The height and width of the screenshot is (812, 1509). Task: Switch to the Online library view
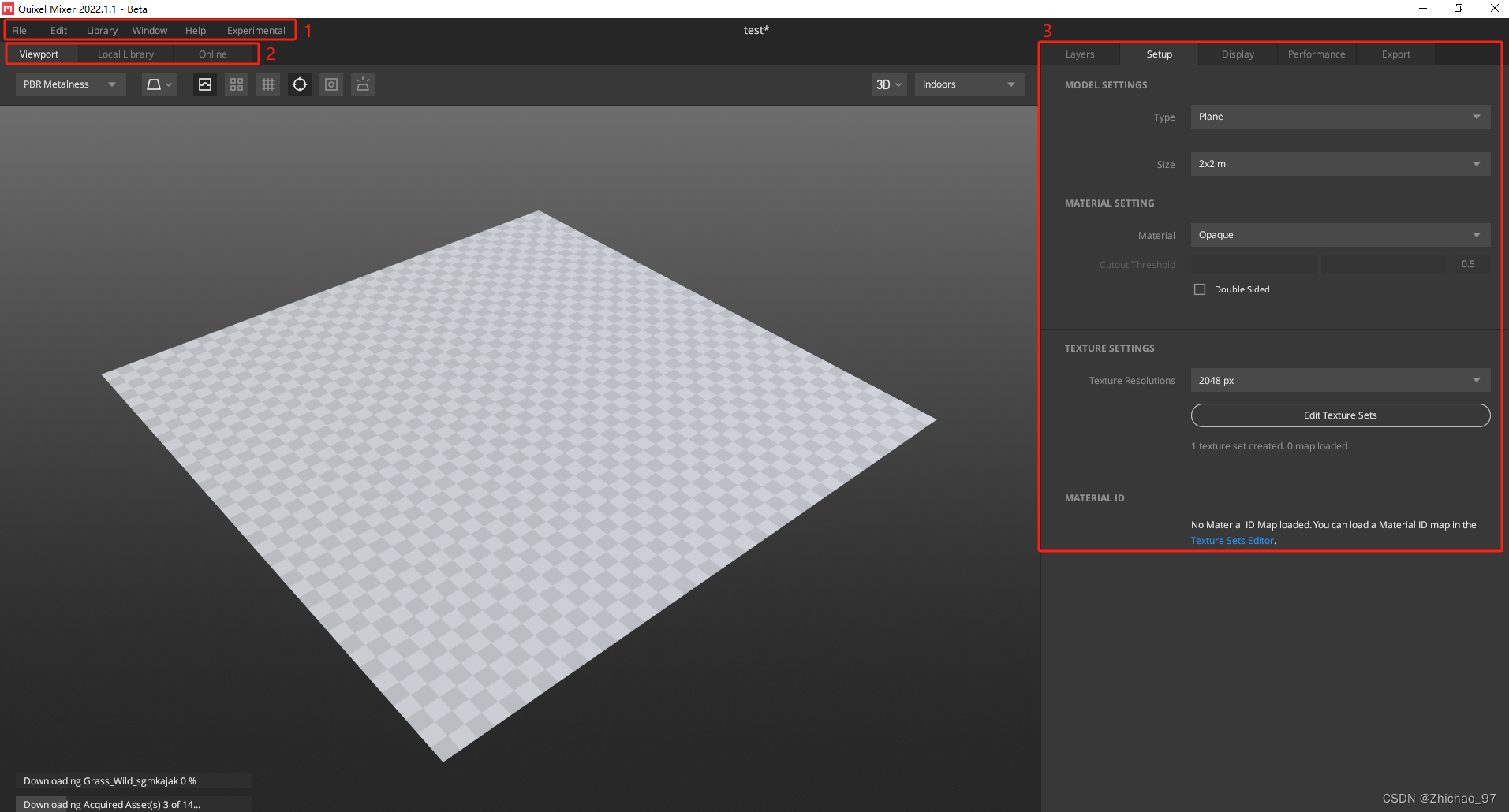coord(211,54)
